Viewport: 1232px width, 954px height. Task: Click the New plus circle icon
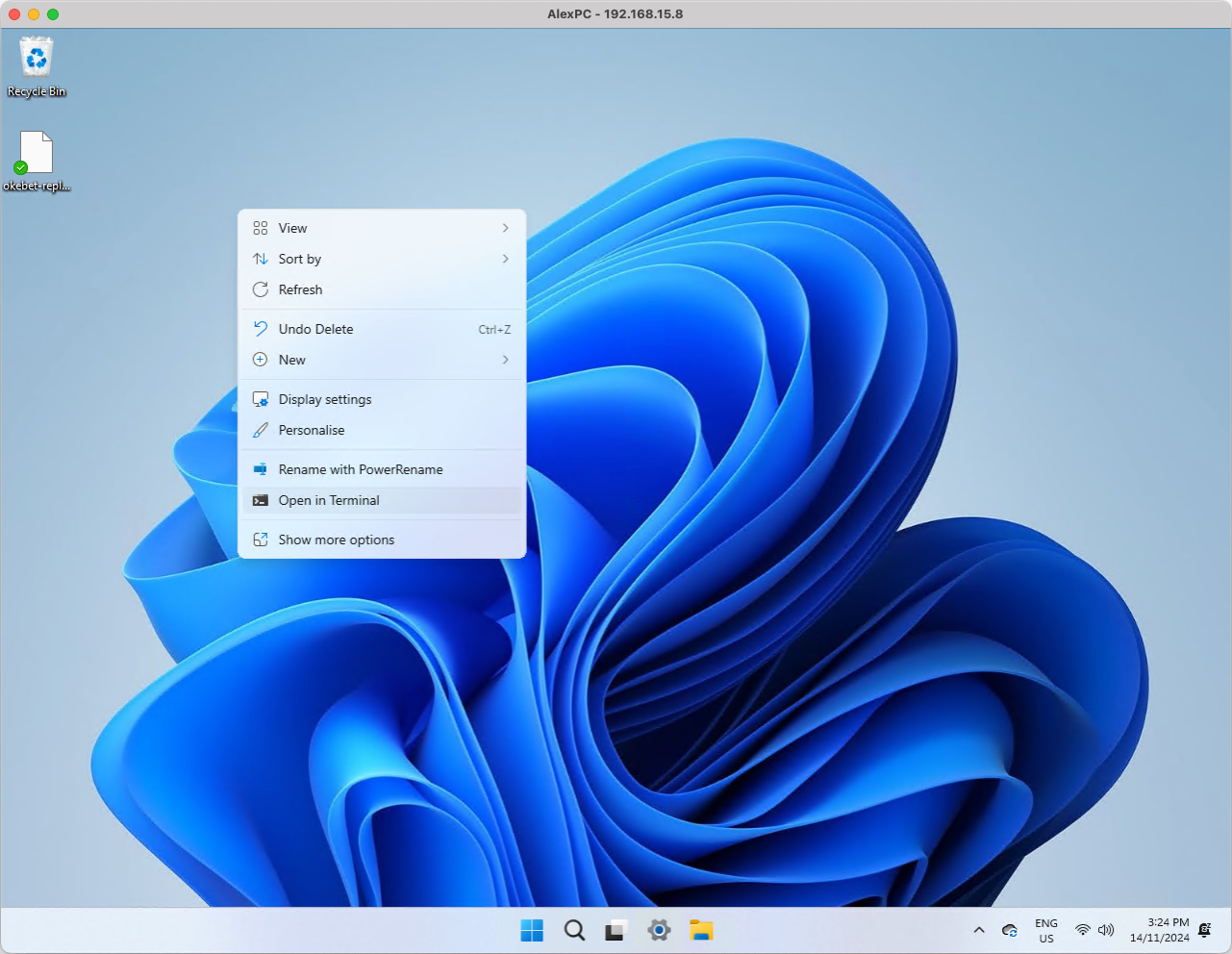click(260, 360)
